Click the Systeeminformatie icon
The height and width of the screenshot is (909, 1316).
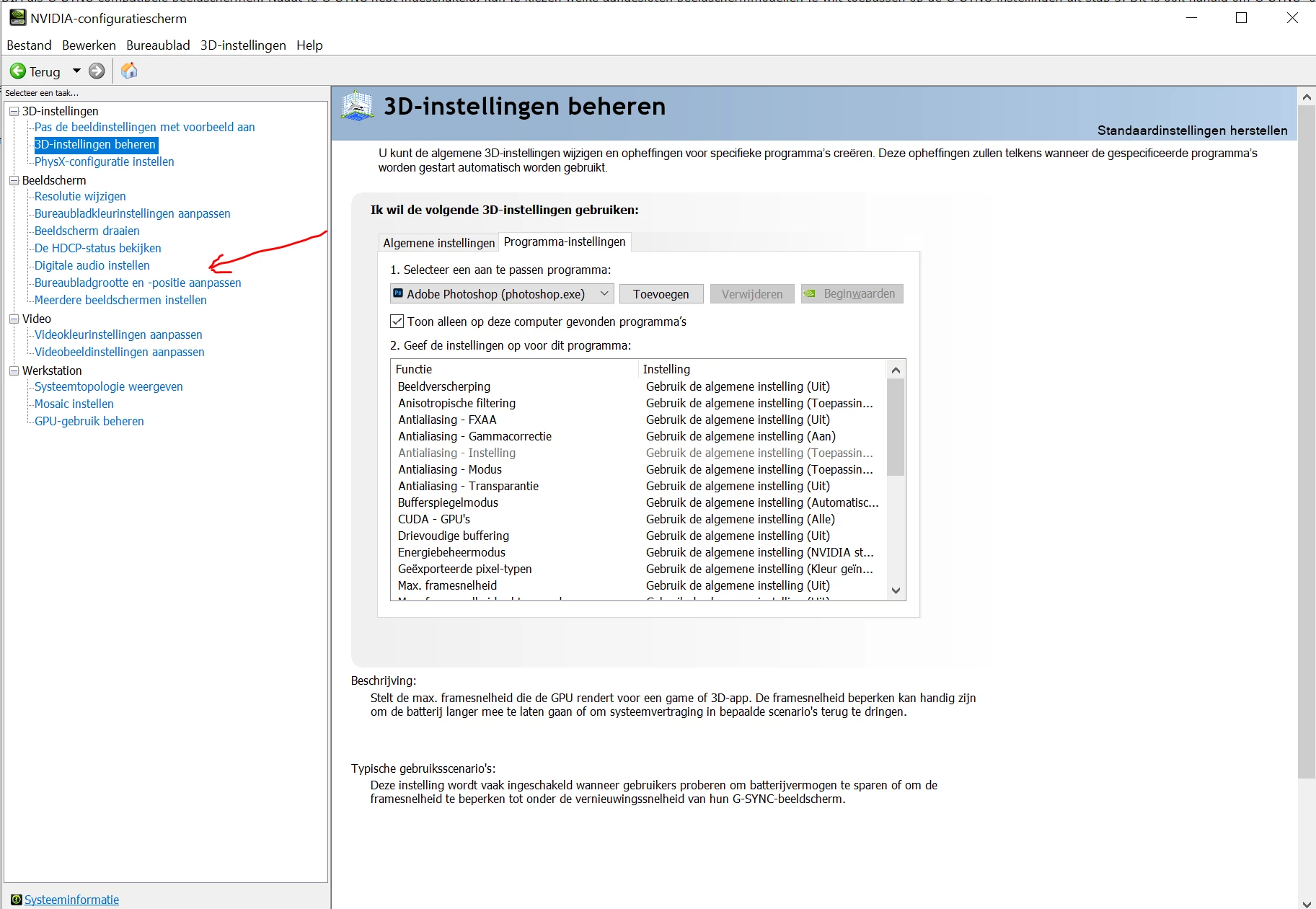(x=16, y=900)
